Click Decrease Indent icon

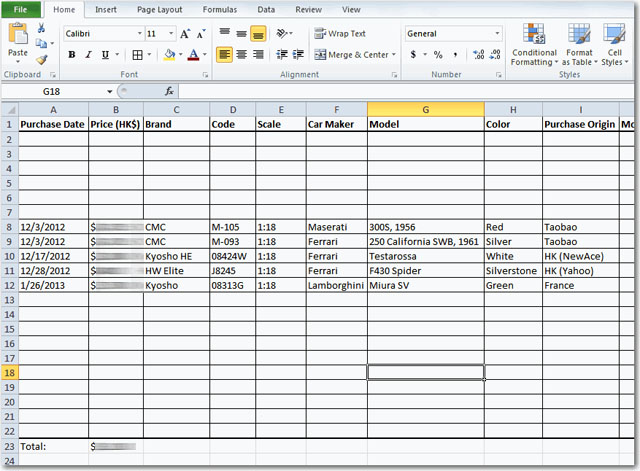pyautogui.click(x=282, y=54)
